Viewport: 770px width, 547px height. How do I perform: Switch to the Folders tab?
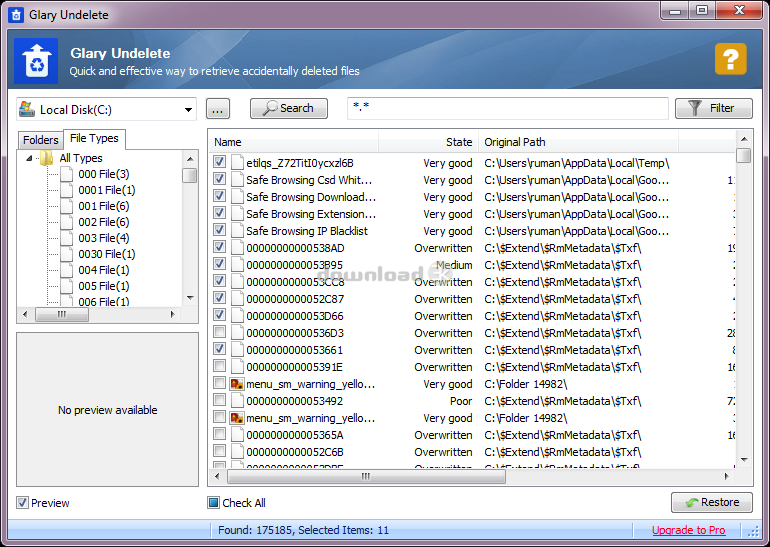(x=41, y=140)
